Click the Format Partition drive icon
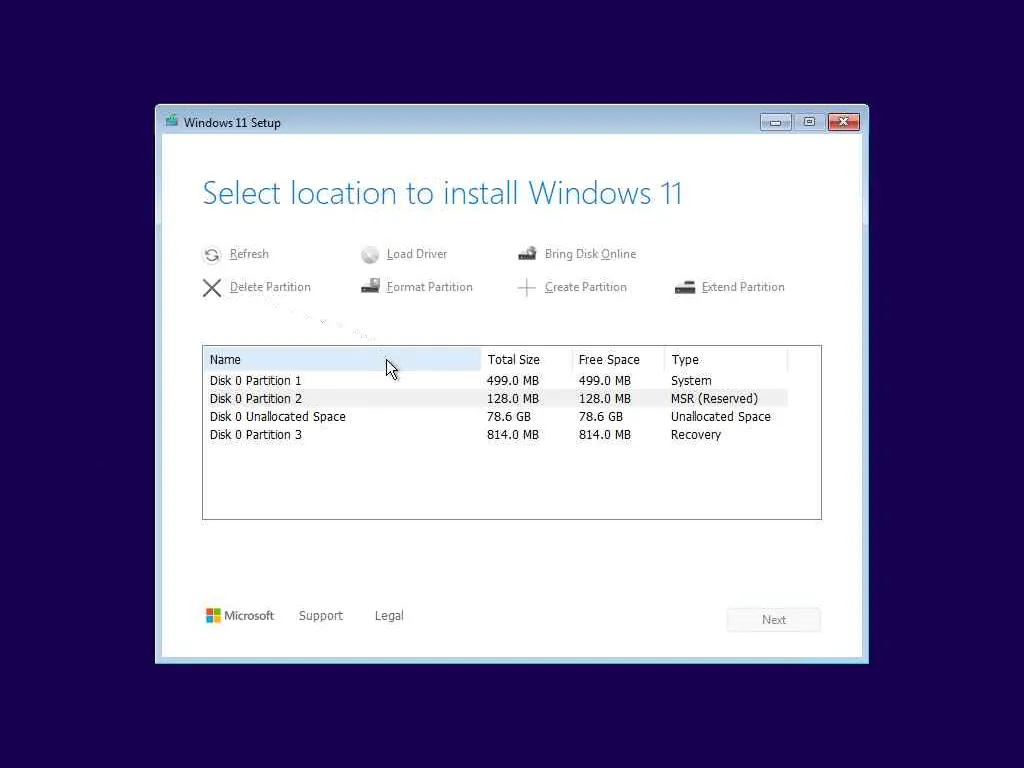The image size is (1024, 768). click(x=370, y=286)
